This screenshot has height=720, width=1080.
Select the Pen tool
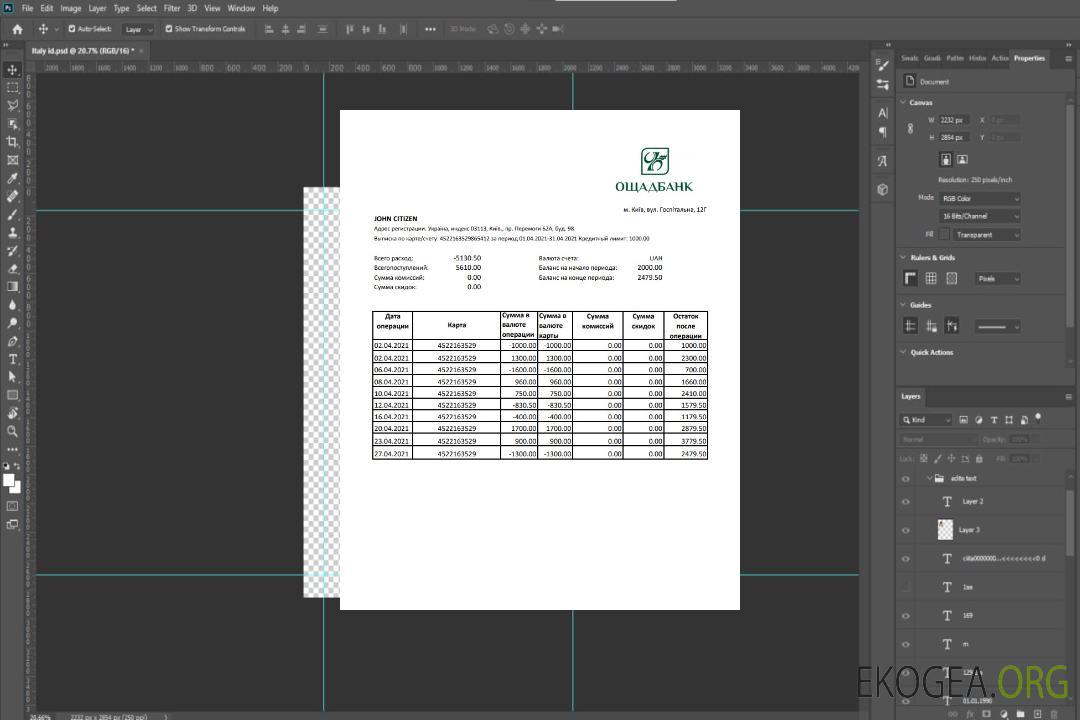click(12, 341)
